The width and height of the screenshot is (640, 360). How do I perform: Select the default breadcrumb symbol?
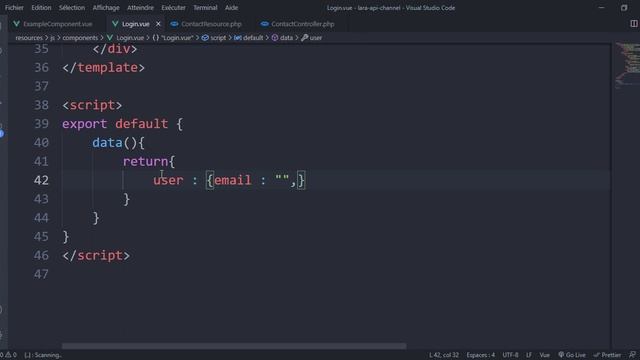click(x=249, y=38)
